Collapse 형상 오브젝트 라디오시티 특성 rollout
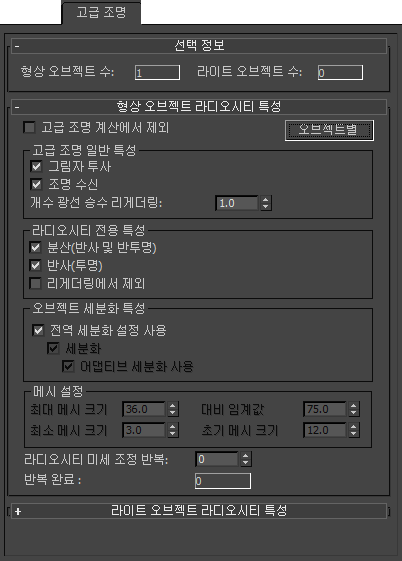 pos(199,107)
